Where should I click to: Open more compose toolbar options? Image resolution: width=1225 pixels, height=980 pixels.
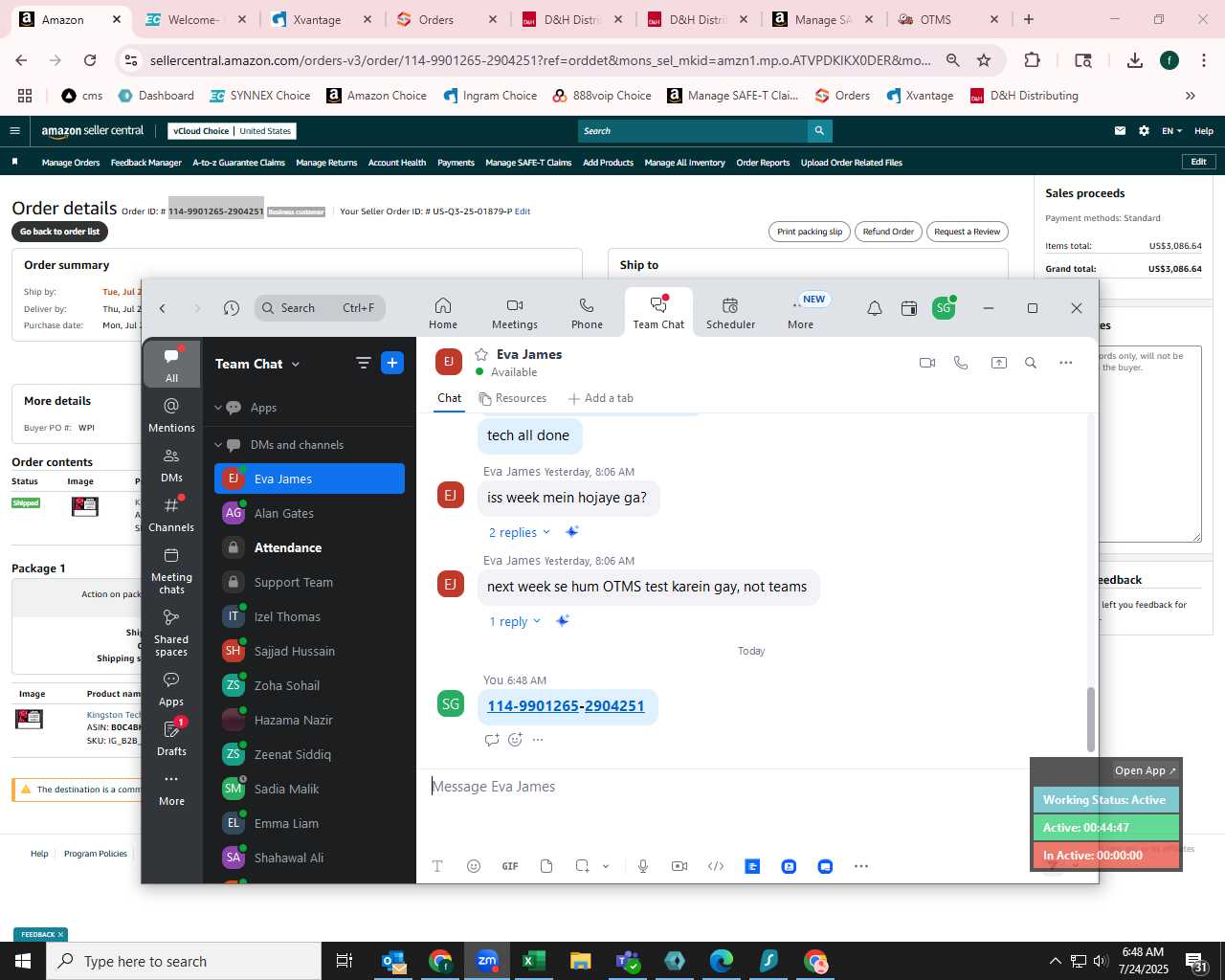click(x=861, y=866)
